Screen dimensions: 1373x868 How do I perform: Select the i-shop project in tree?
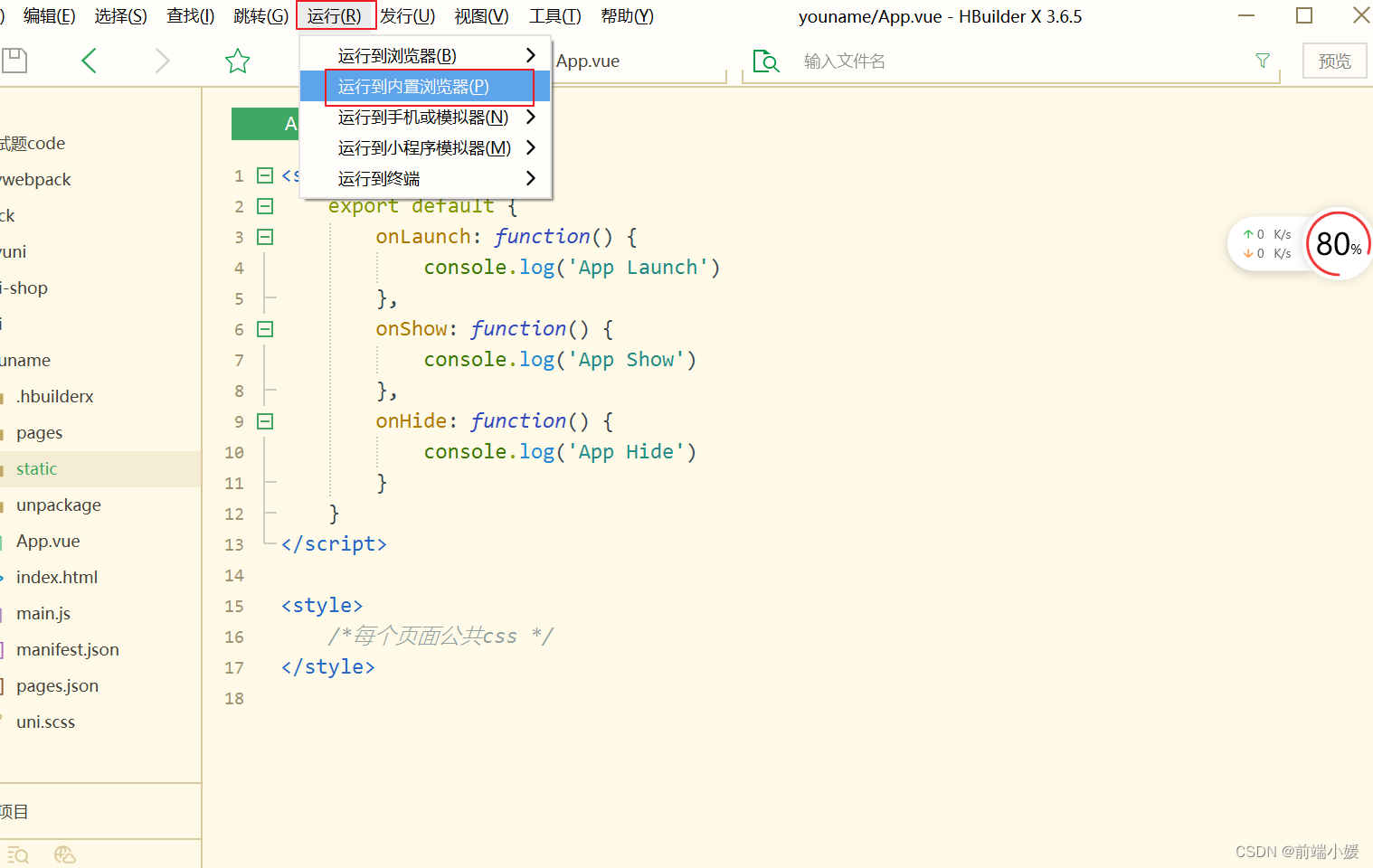pos(24,288)
